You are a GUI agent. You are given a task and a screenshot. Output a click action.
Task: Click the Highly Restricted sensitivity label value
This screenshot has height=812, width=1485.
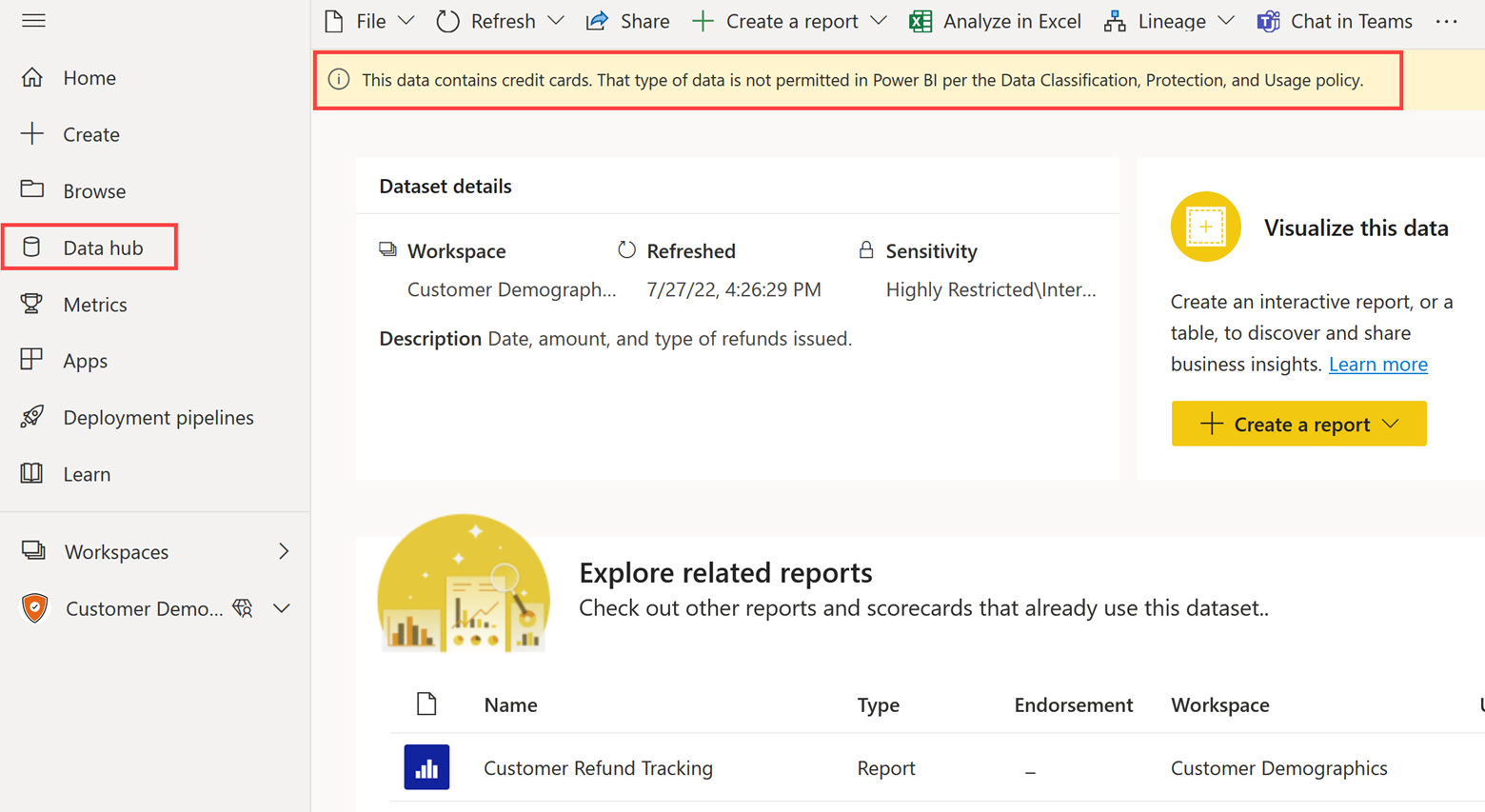click(x=990, y=289)
